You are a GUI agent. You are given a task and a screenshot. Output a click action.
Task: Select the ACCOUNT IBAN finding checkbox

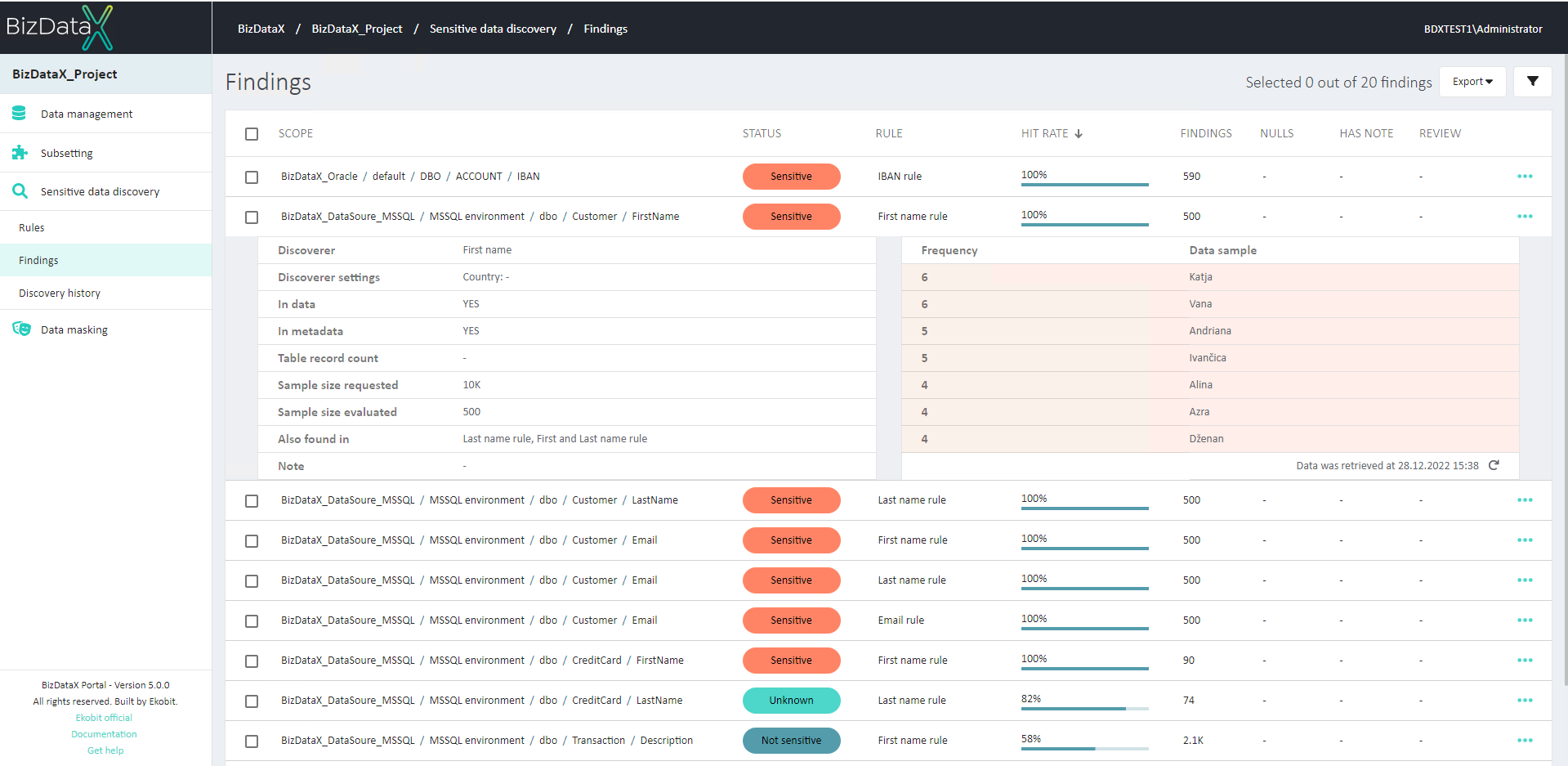pyautogui.click(x=252, y=177)
